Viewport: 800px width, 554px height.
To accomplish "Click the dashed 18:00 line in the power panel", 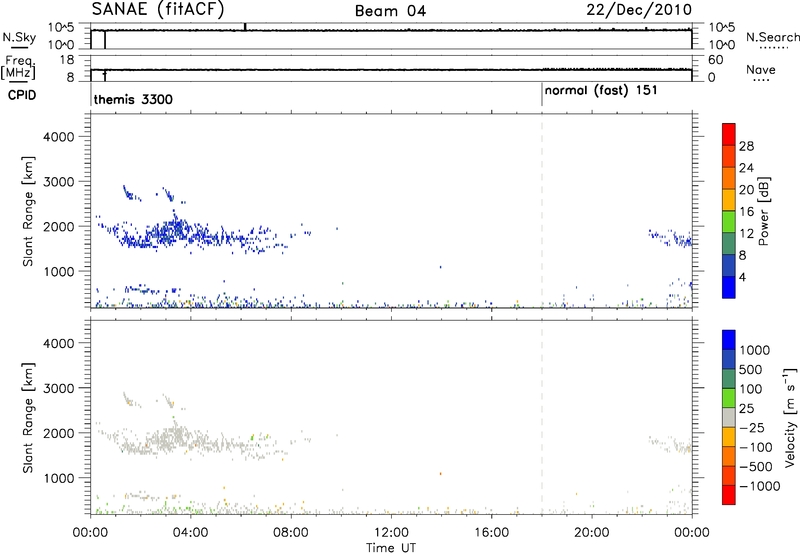I will click(542, 211).
